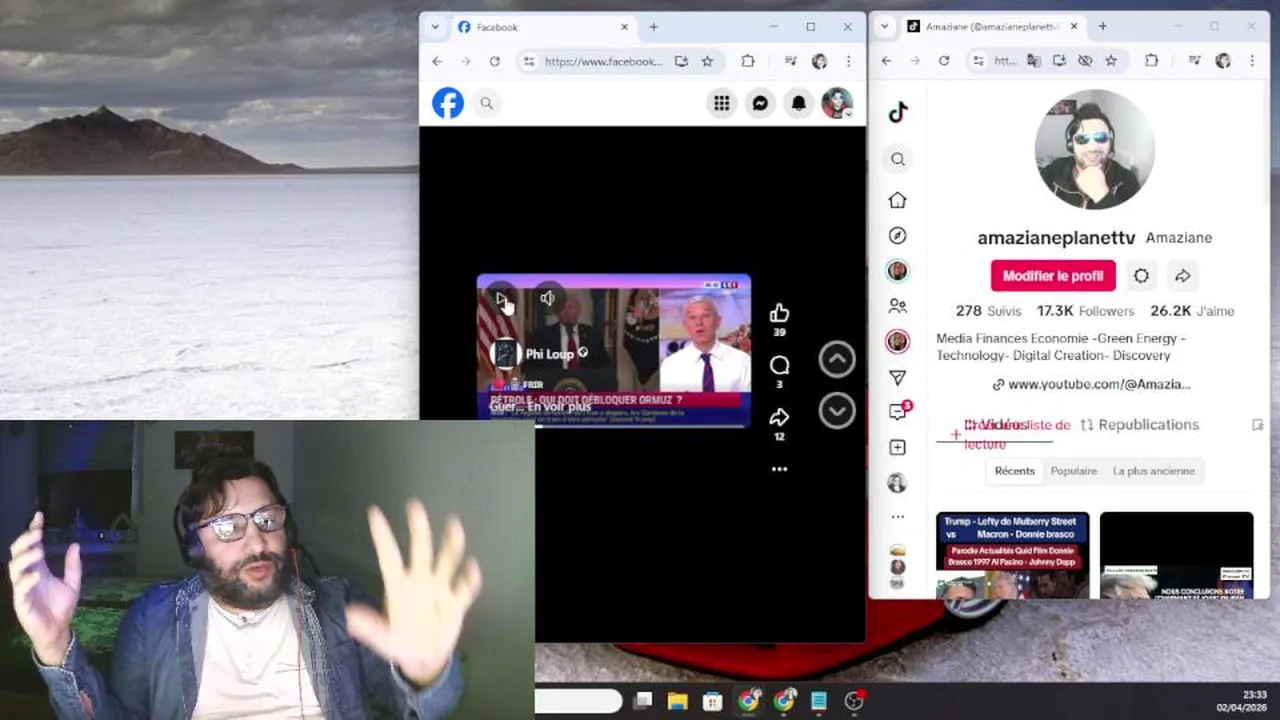1280x720 pixels.
Task: Sort TikTok videos by La plus ancienne
Action: click(x=1153, y=471)
